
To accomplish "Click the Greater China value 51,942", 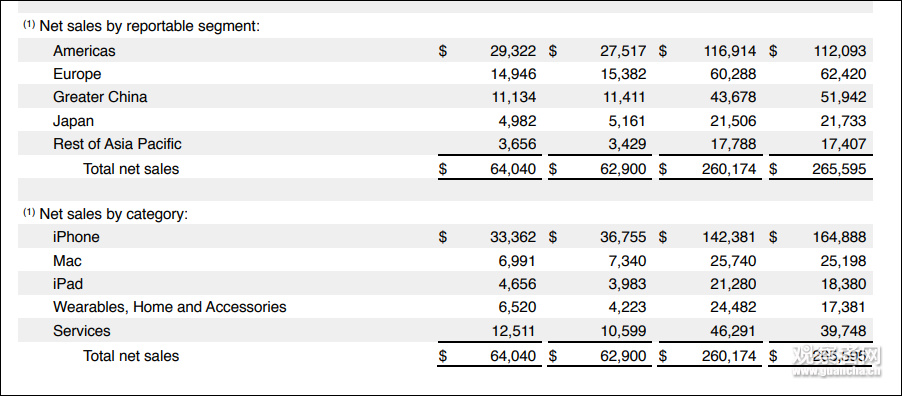I will (x=843, y=97).
